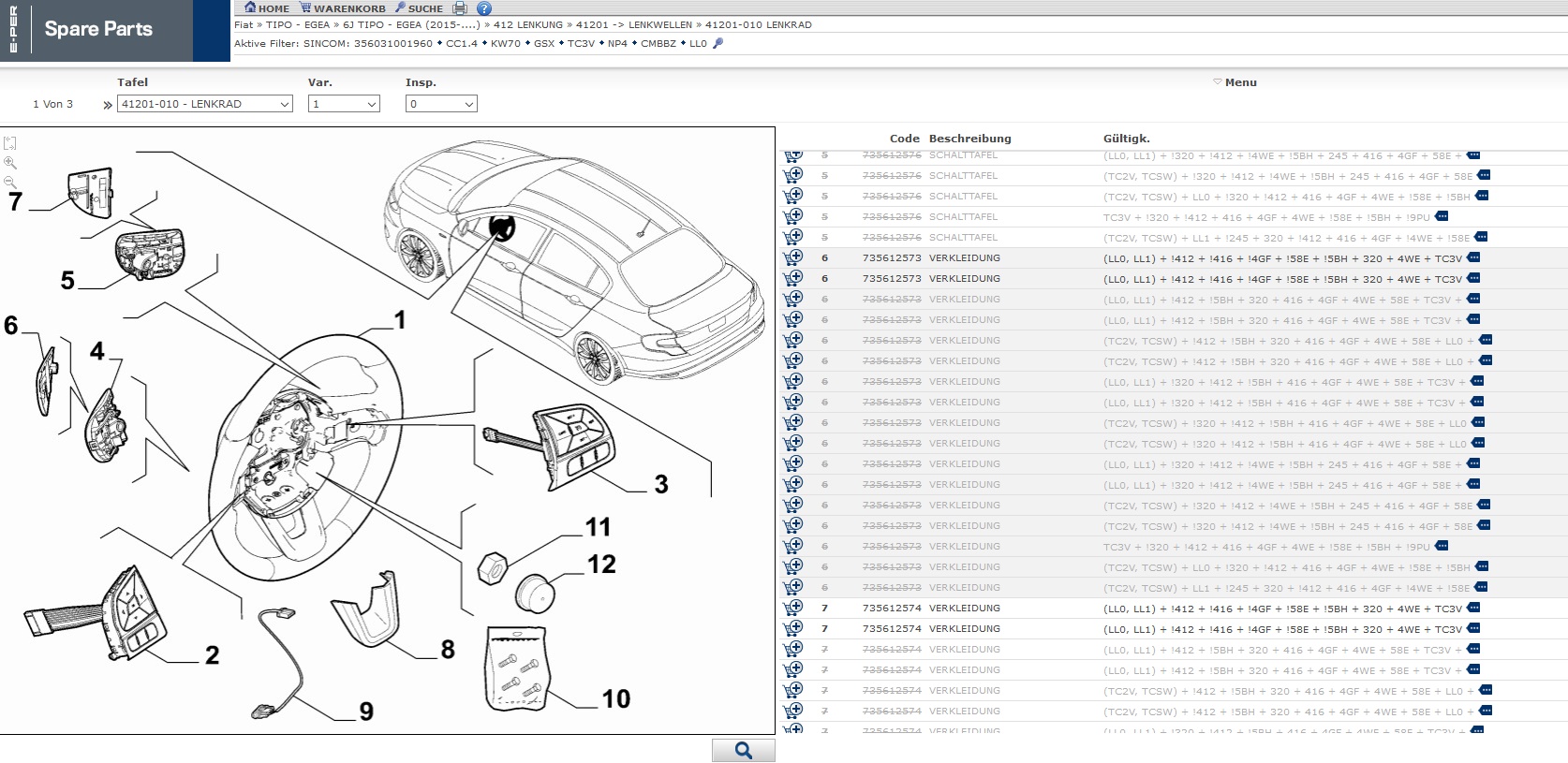
Task: Click the double-arrow next to Tafel selector
Action: click(108, 105)
